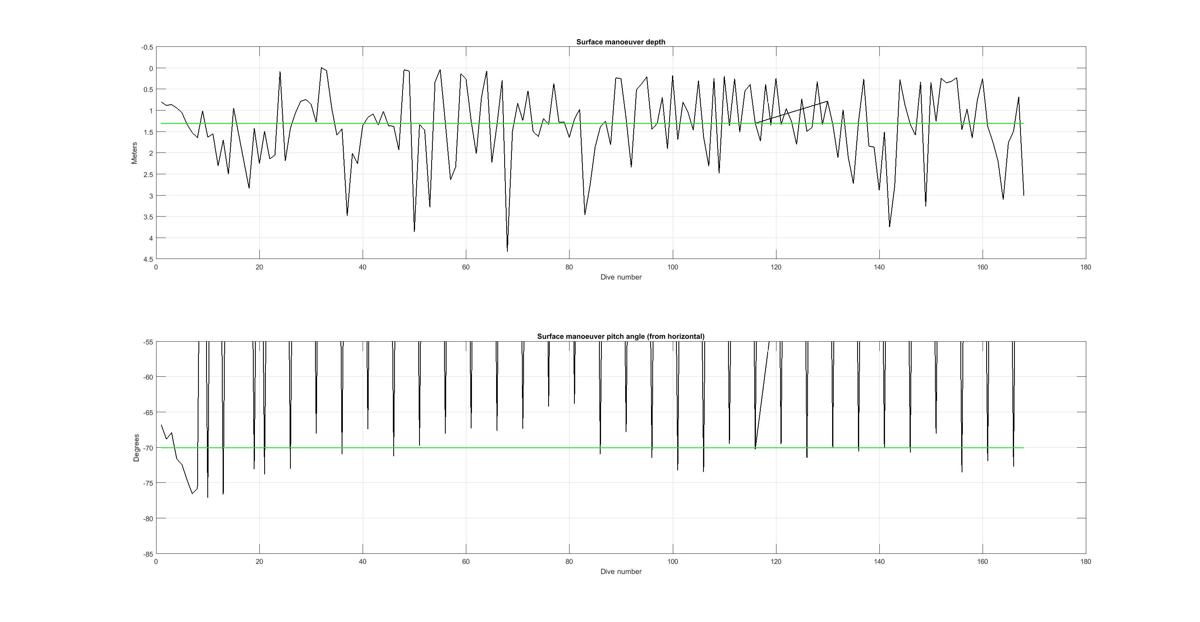Click the -60 tick on Degrees axis
The image size is (1200, 622).
(x=148, y=377)
